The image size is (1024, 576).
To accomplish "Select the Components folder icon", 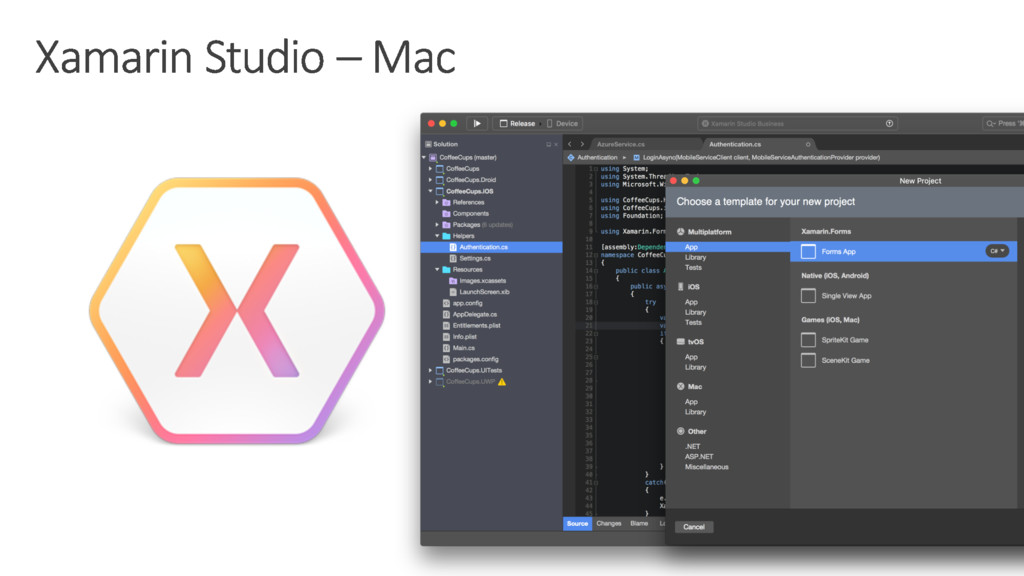I will pos(447,214).
